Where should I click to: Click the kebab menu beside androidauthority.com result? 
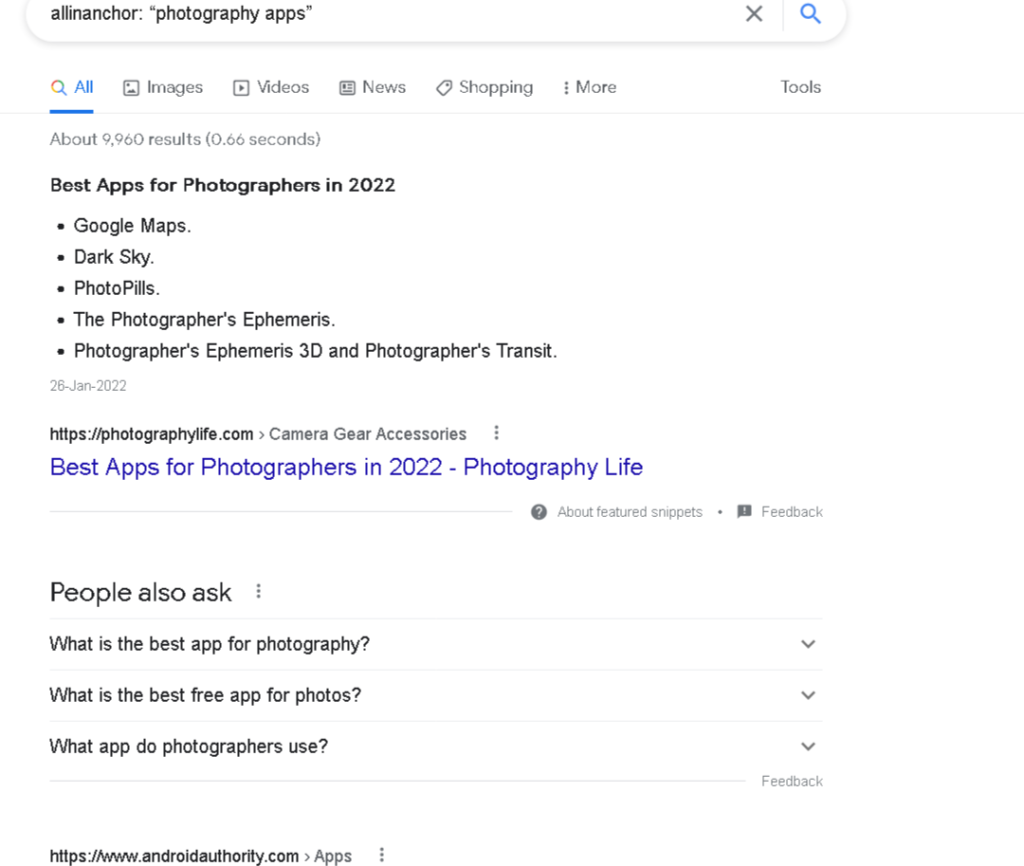[x=381, y=854]
